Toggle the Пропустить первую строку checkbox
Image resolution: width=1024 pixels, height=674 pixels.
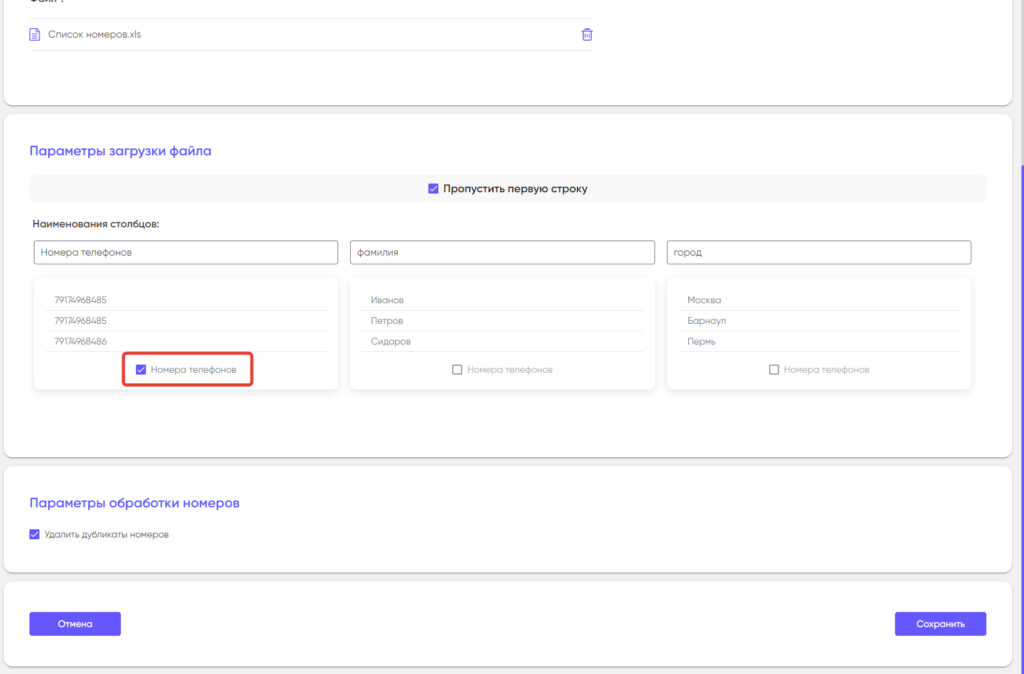[433, 189]
